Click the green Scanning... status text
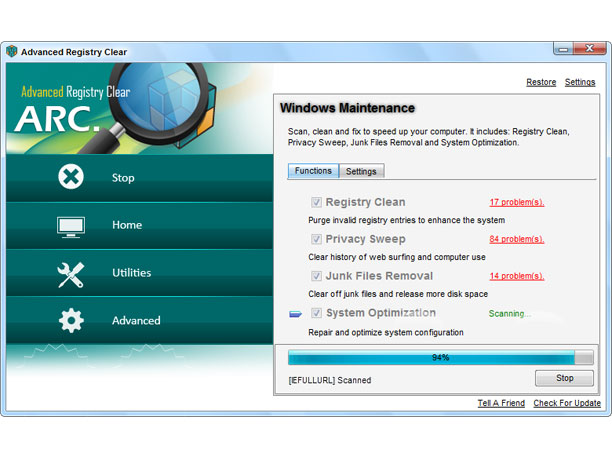This screenshot has height=459, width=612. click(509, 313)
